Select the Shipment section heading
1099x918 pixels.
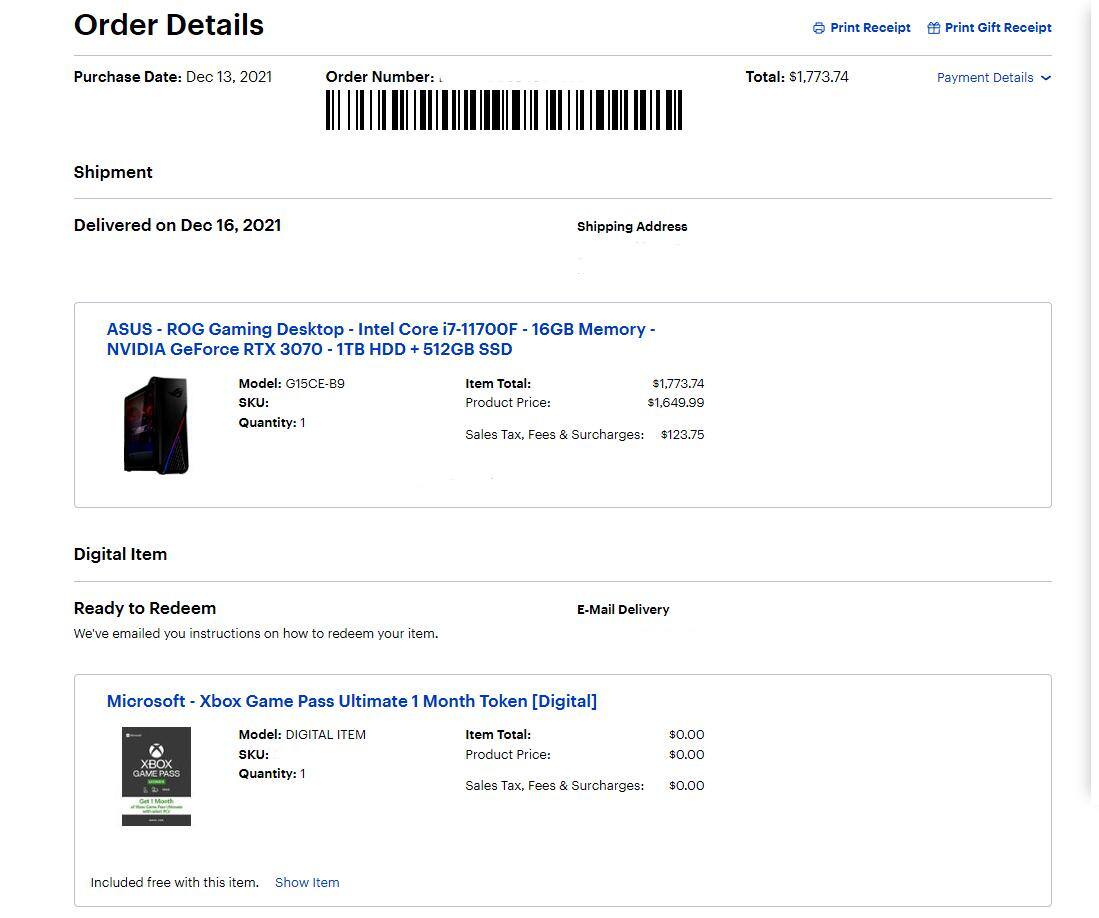point(113,172)
